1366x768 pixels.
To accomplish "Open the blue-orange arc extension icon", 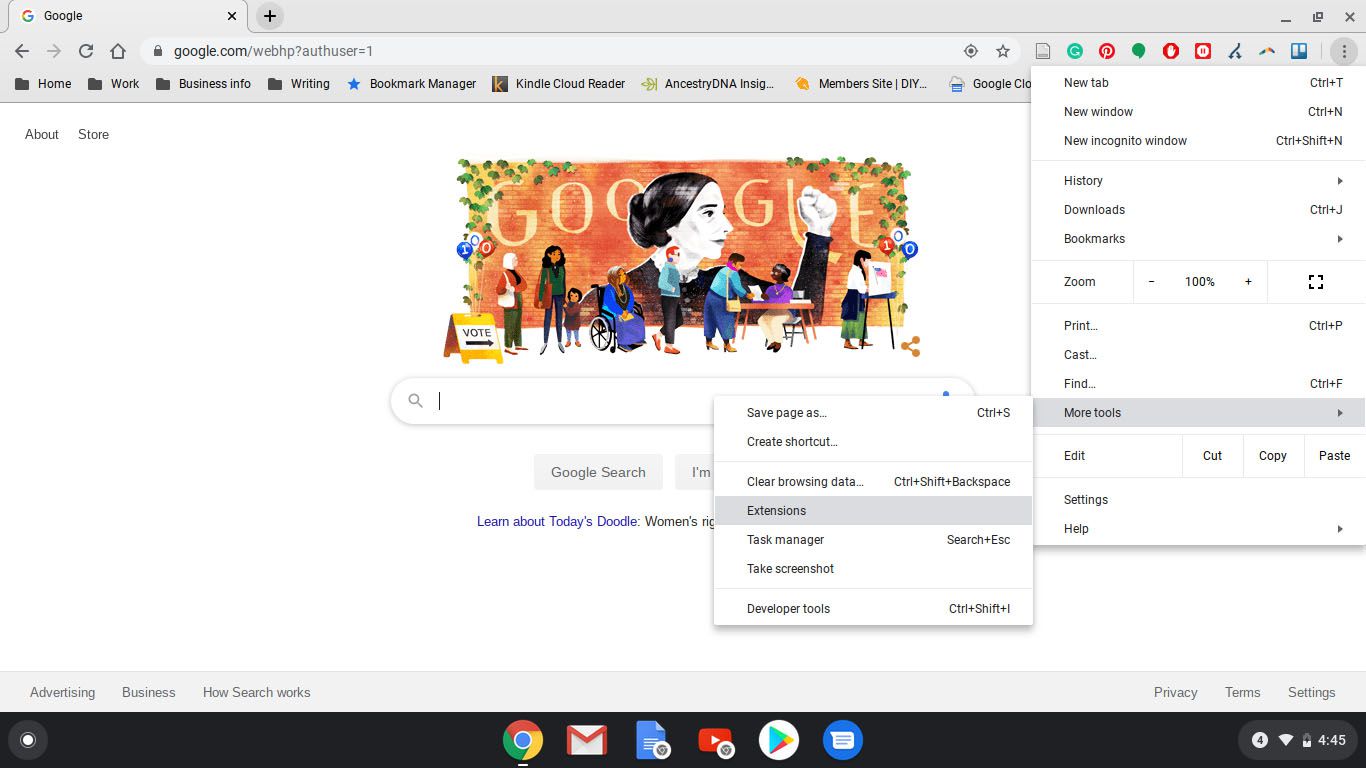I will point(1267,51).
